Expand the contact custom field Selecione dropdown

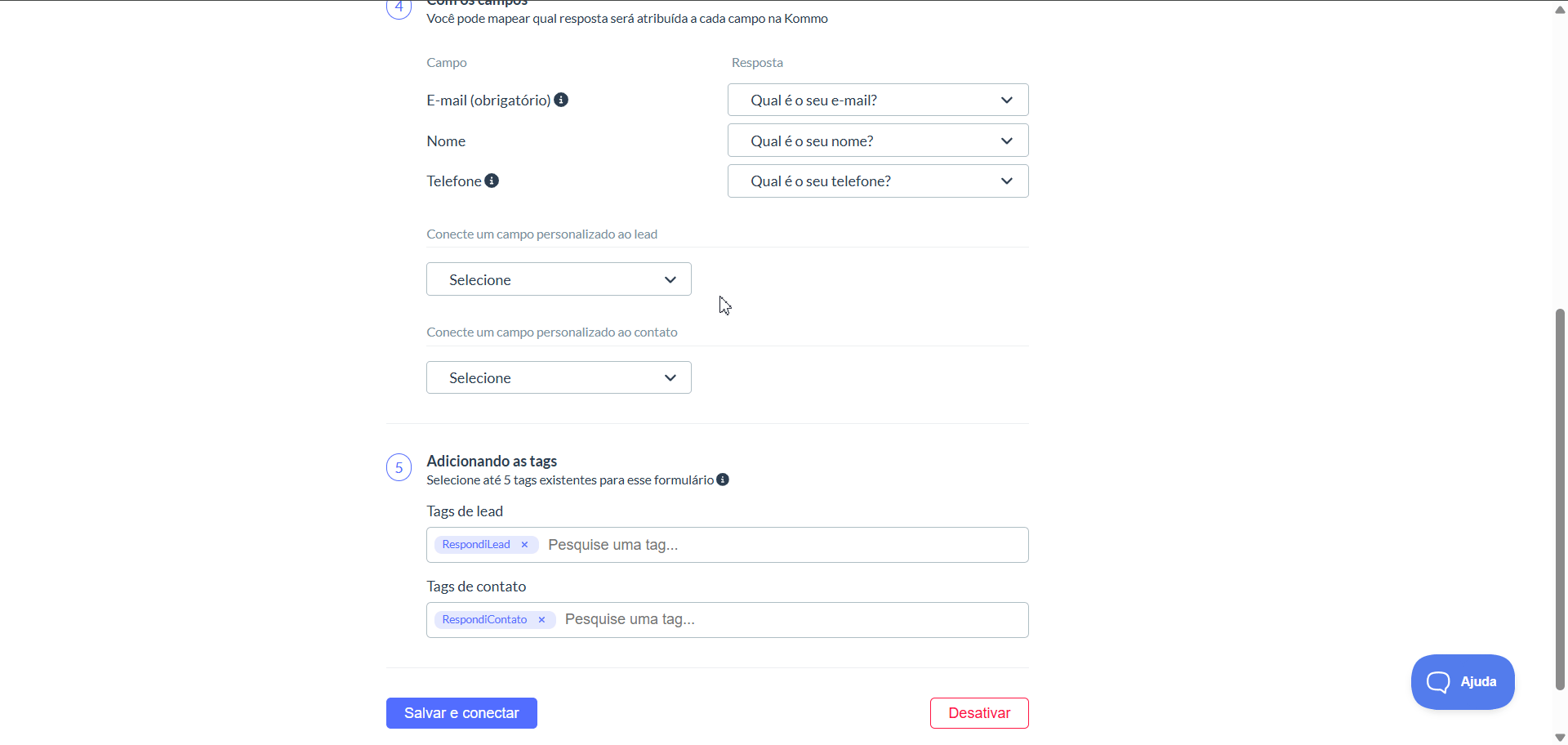[x=559, y=377]
